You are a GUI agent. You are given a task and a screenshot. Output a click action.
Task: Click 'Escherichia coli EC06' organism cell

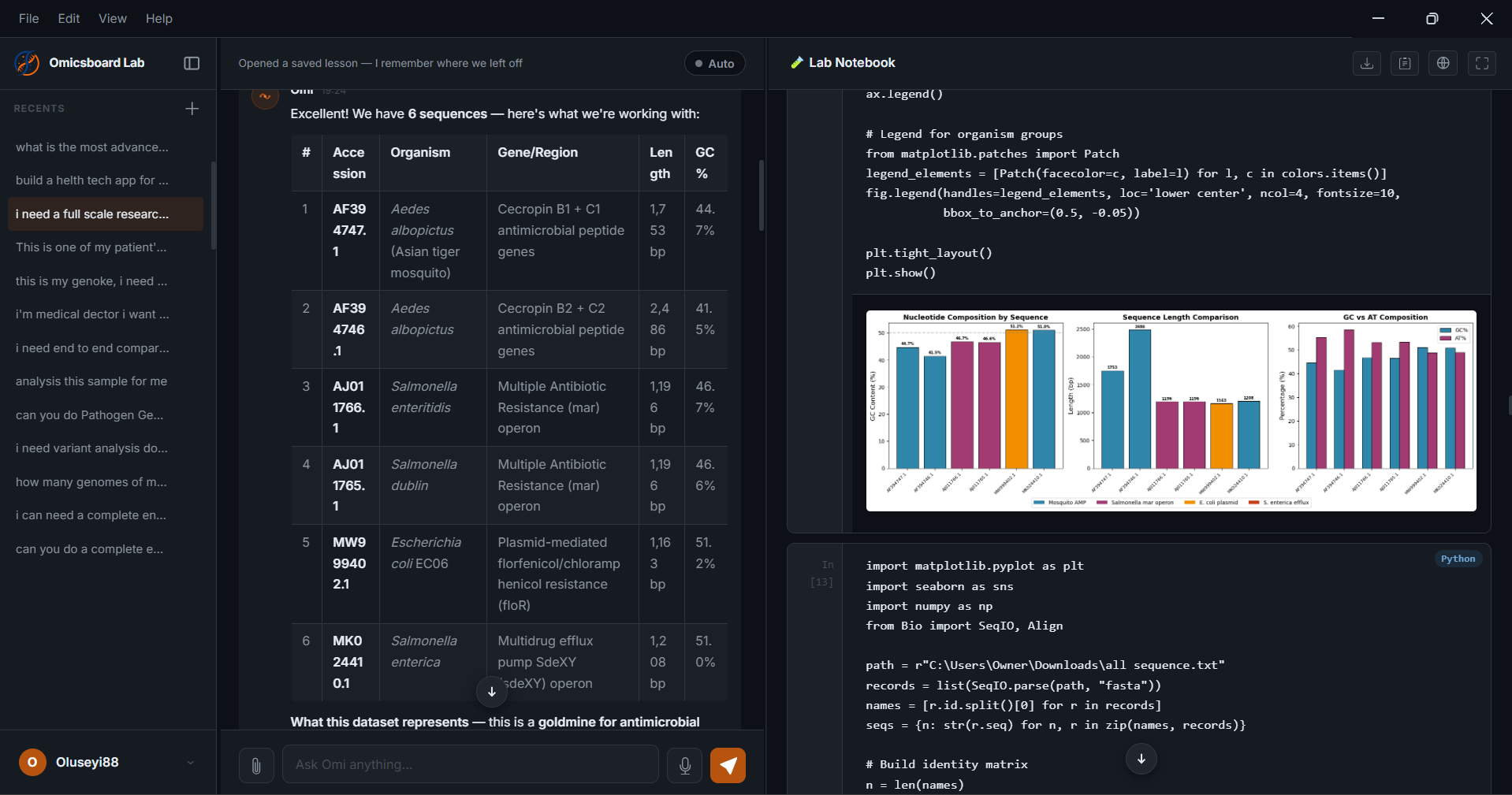coord(433,574)
